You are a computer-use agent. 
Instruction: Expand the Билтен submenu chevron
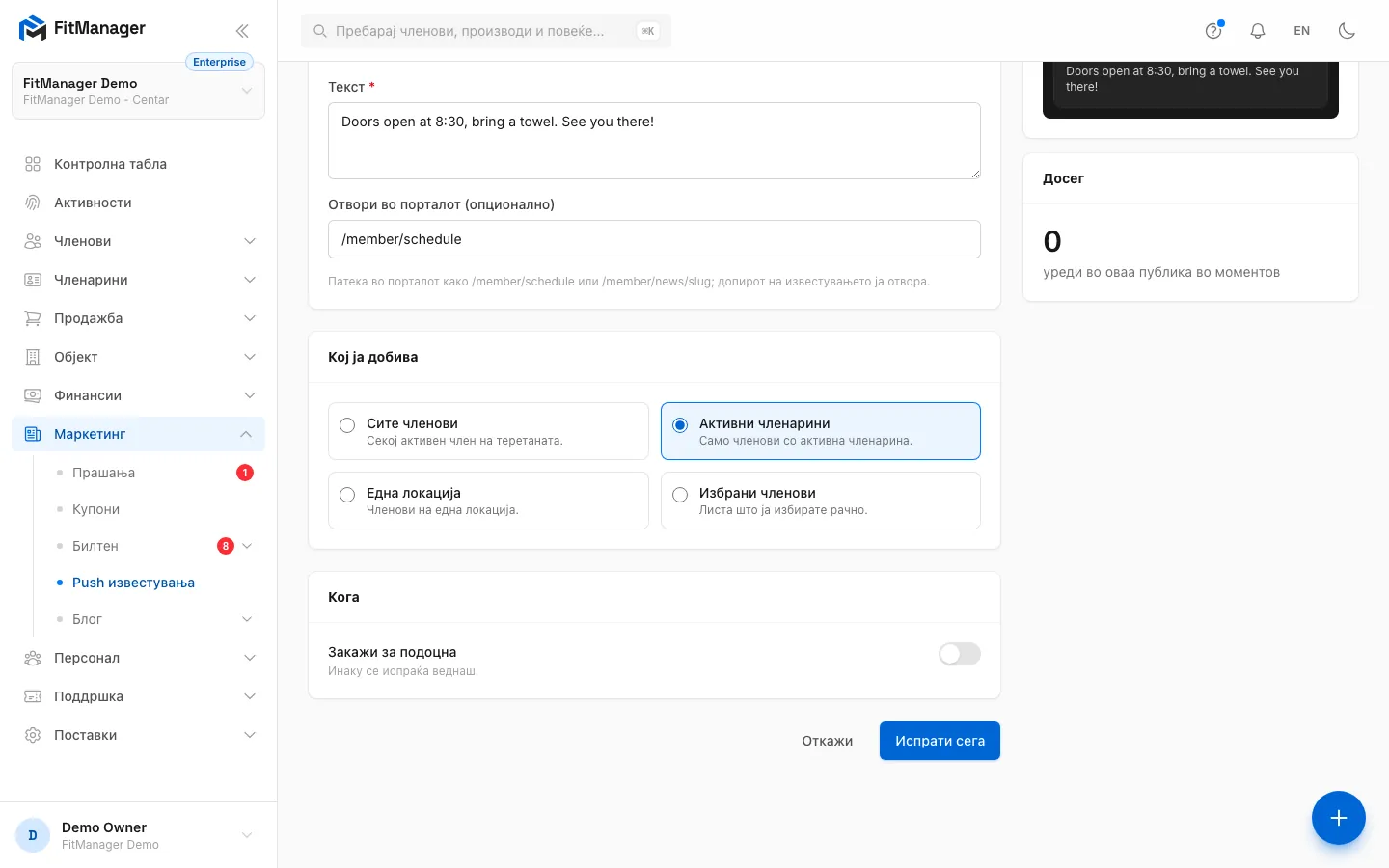click(247, 546)
